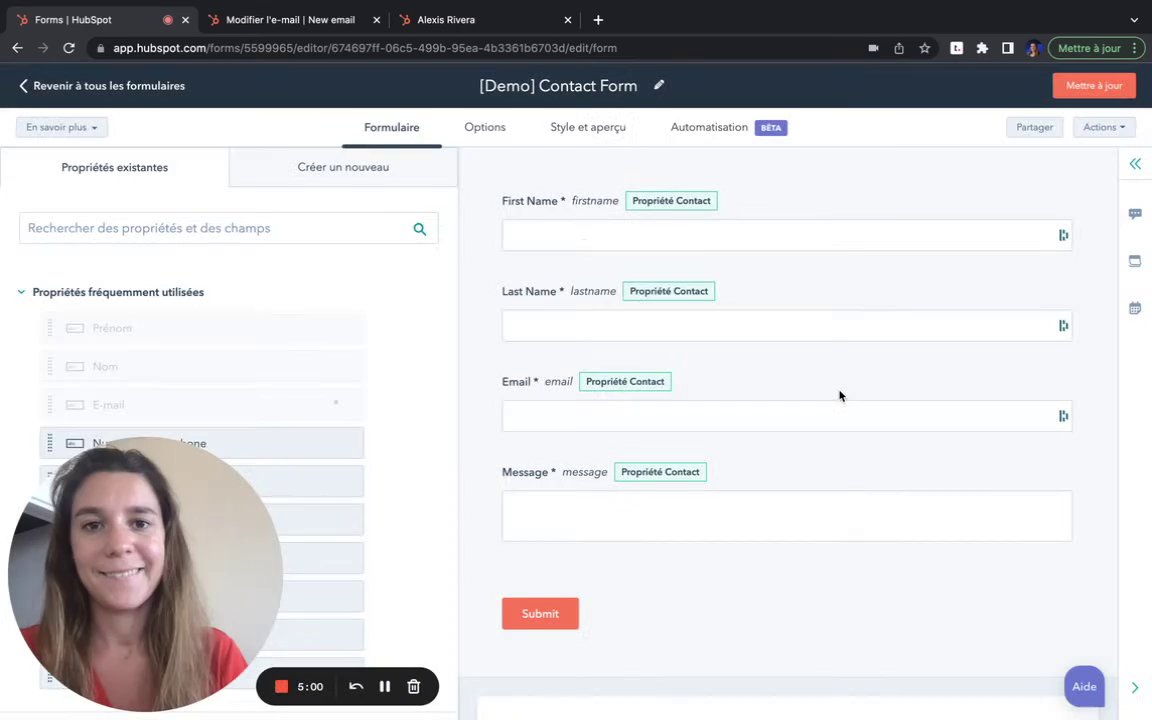Click the undo arrow in recording toolbar
1152x720 pixels.
[356, 686]
